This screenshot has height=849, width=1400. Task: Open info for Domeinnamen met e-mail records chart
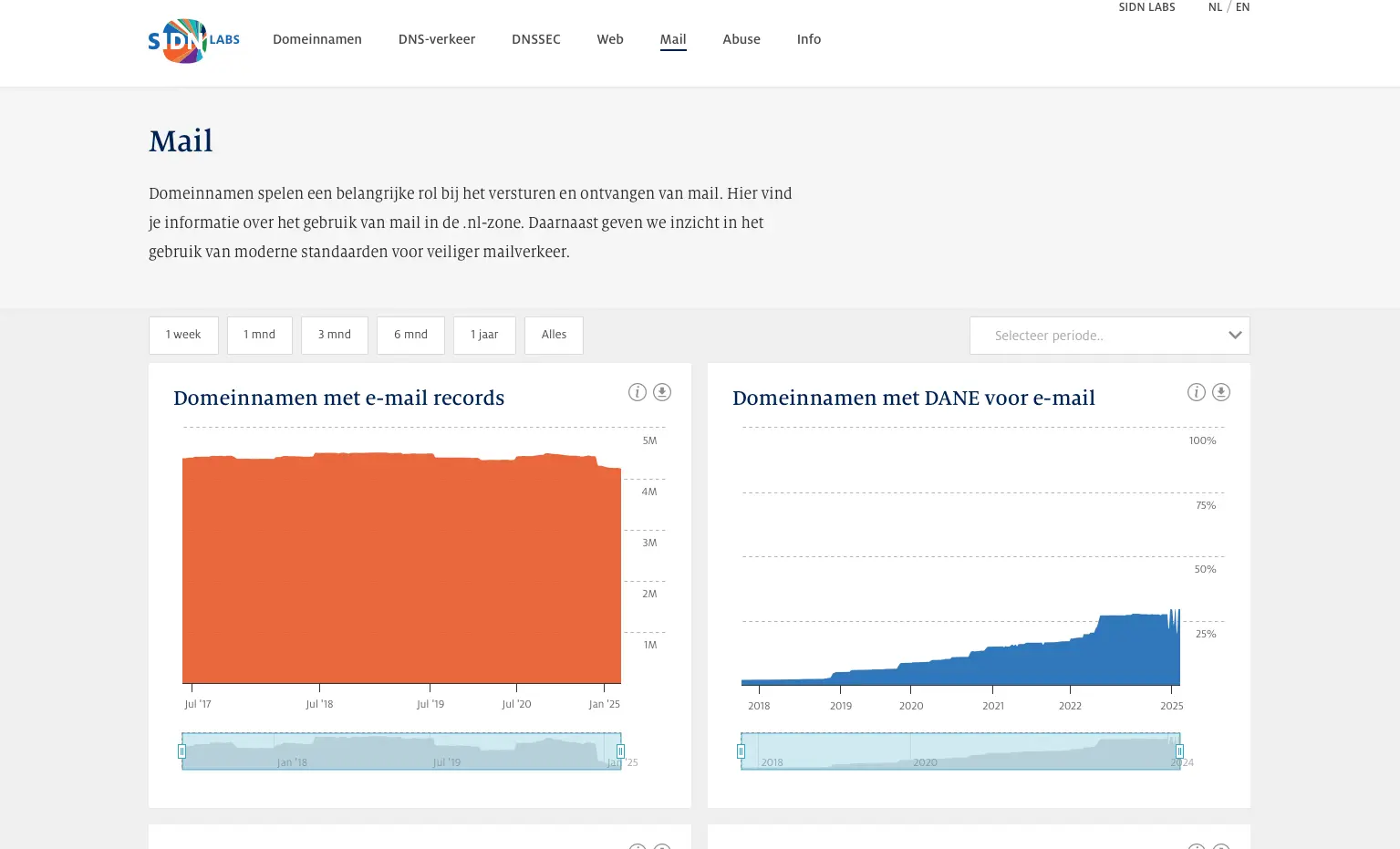[x=637, y=391]
